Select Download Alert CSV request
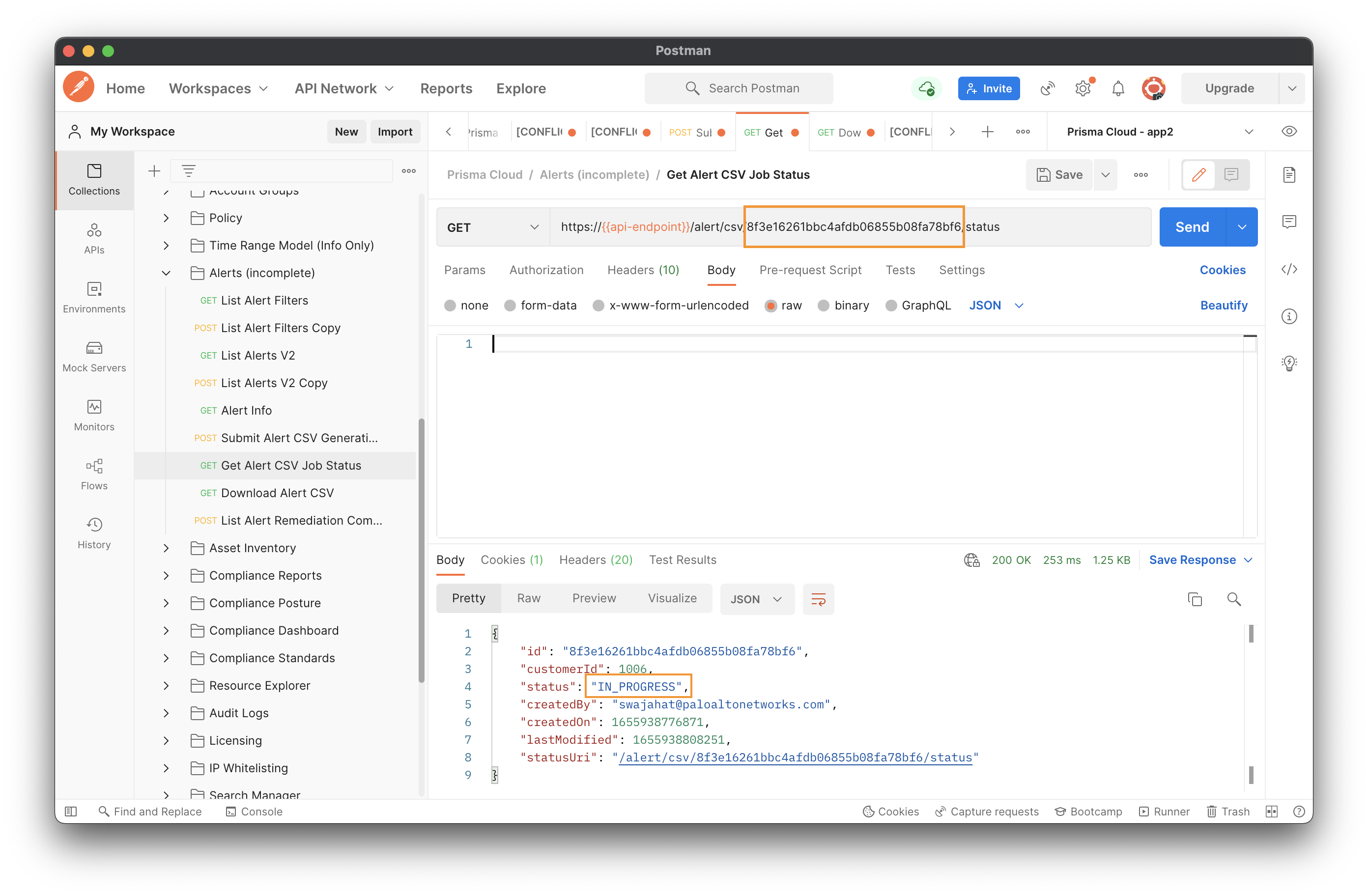The height and width of the screenshot is (896, 1368). click(x=277, y=493)
